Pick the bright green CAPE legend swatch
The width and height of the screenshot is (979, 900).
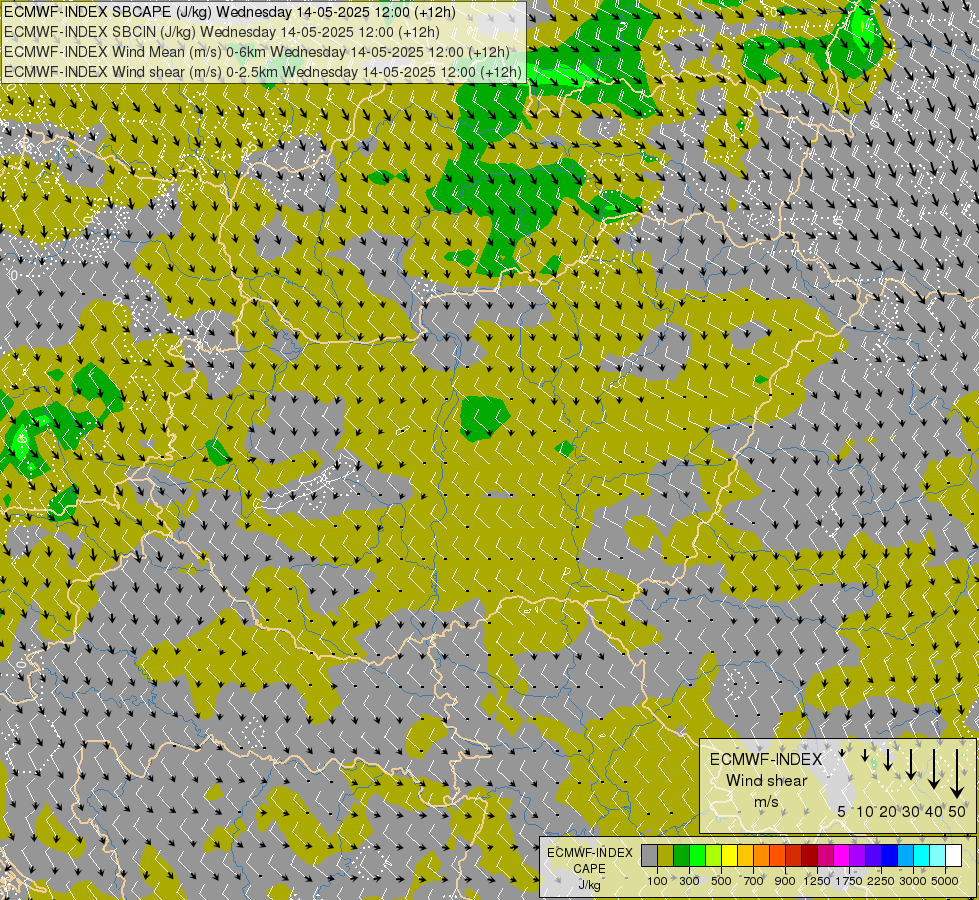[x=697, y=855]
